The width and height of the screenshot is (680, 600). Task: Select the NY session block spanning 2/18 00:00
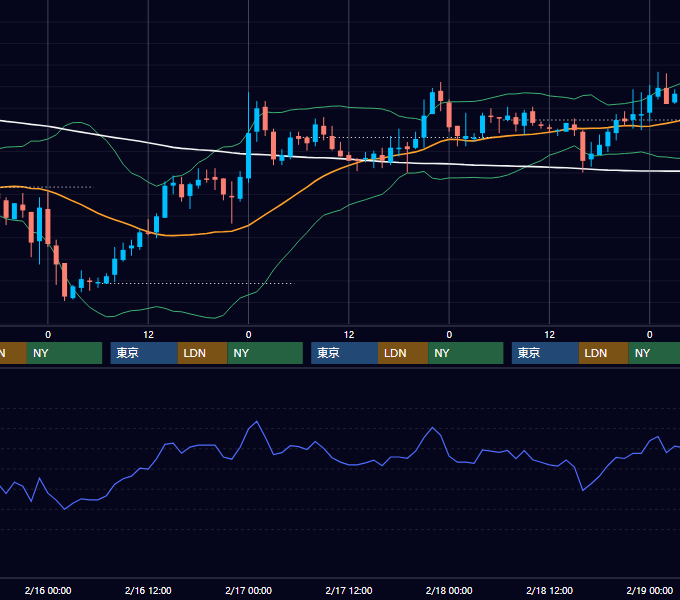466,353
